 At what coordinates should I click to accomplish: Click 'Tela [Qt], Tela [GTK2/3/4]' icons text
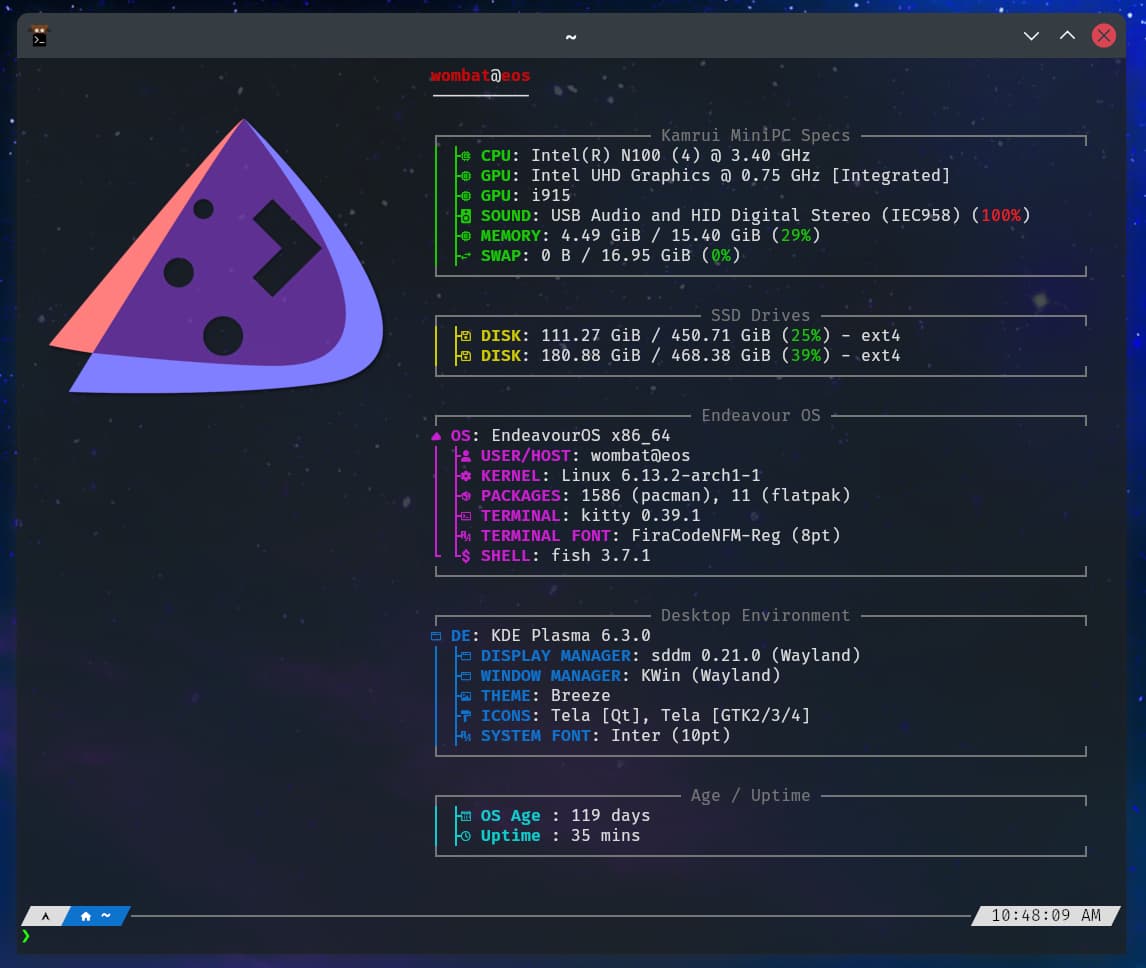(x=680, y=716)
